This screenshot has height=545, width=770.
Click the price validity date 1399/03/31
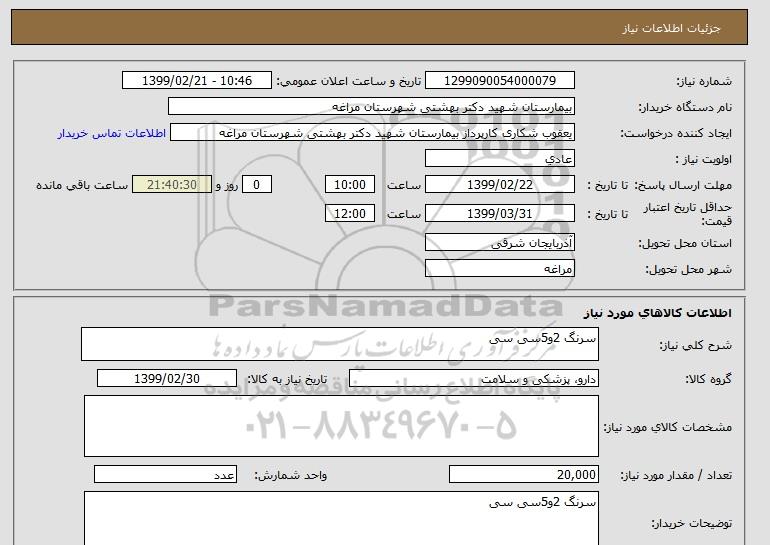tap(499, 214)
